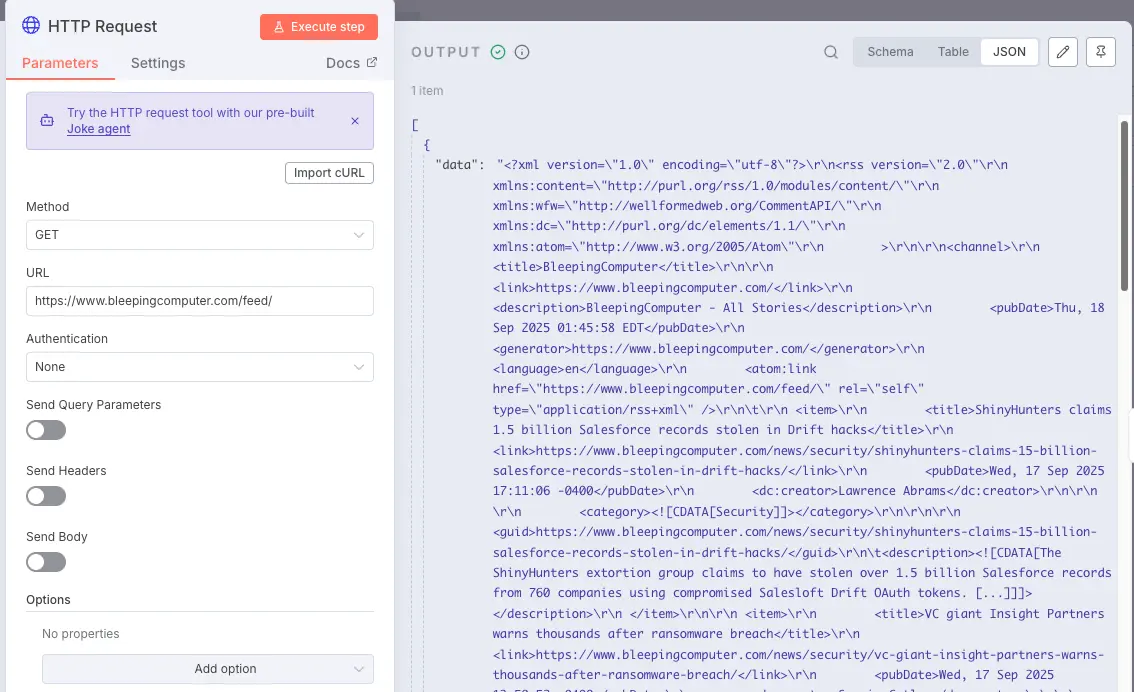
Task: Enable Send Query Parameters
Action: pos(46,429)
